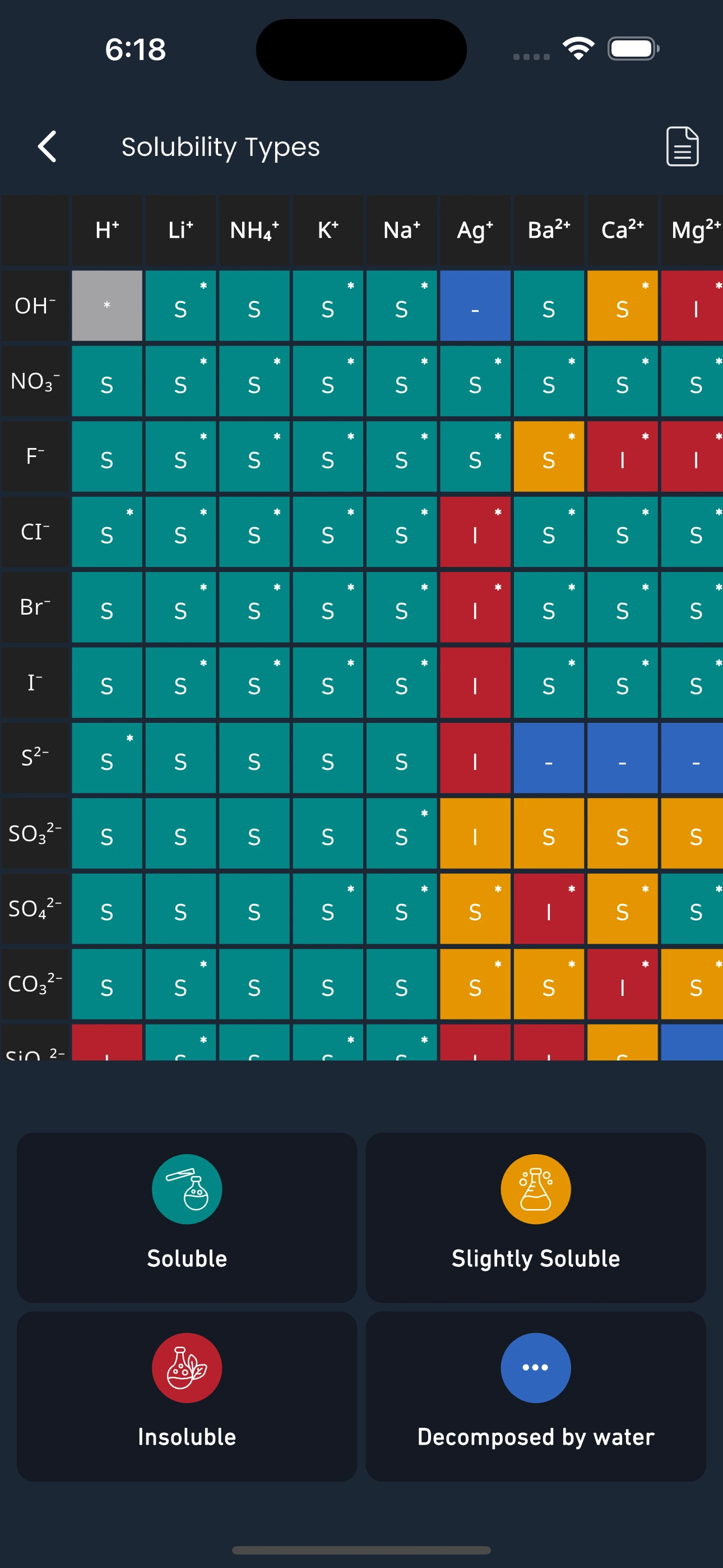Screen dimensions: 723x1568
Task: Open the document/notes icon in the top right
Action: [682, 146]
